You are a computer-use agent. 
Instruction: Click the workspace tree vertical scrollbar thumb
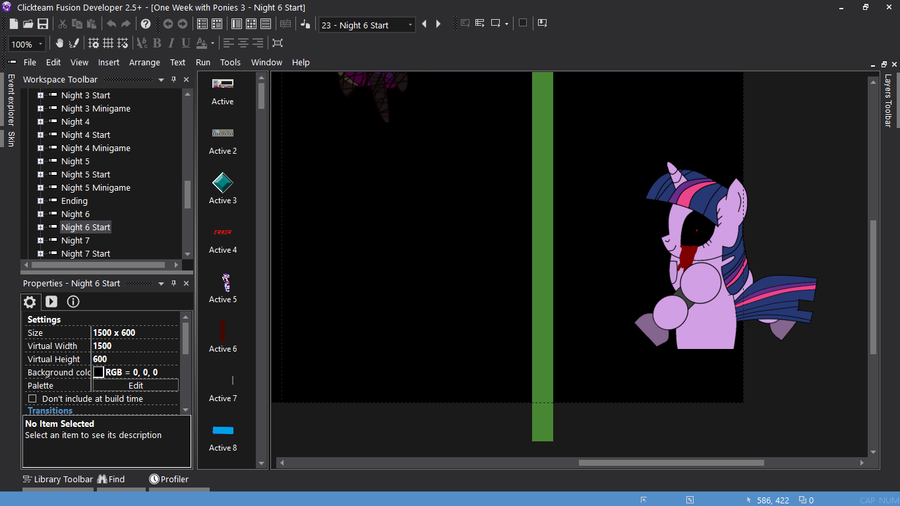pyautogui.click(x=187, y=194)
